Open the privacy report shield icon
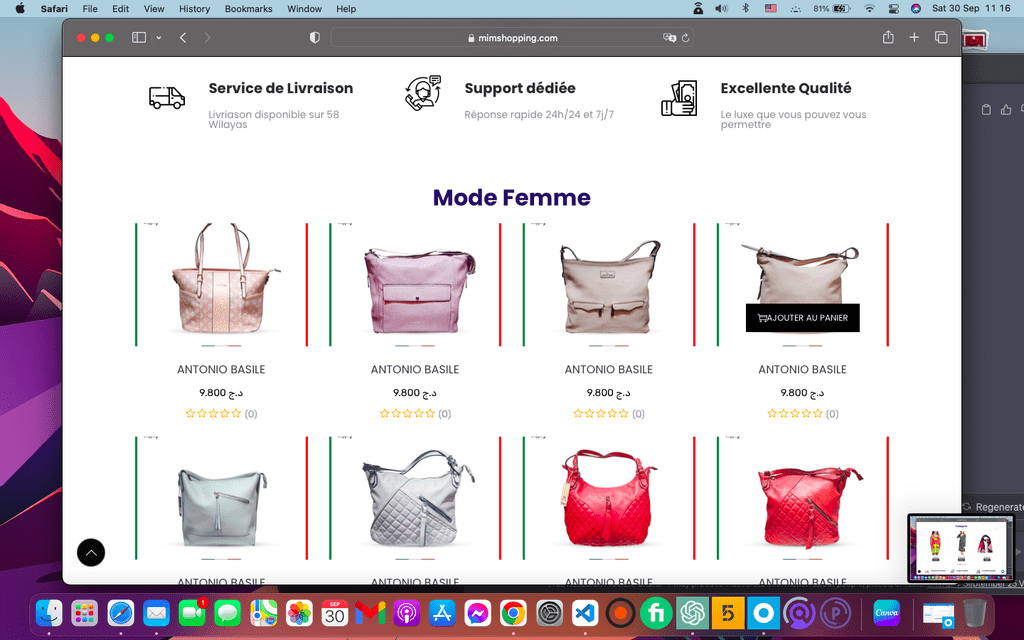This screenshot has width=1024, height=640. (315, 38)
